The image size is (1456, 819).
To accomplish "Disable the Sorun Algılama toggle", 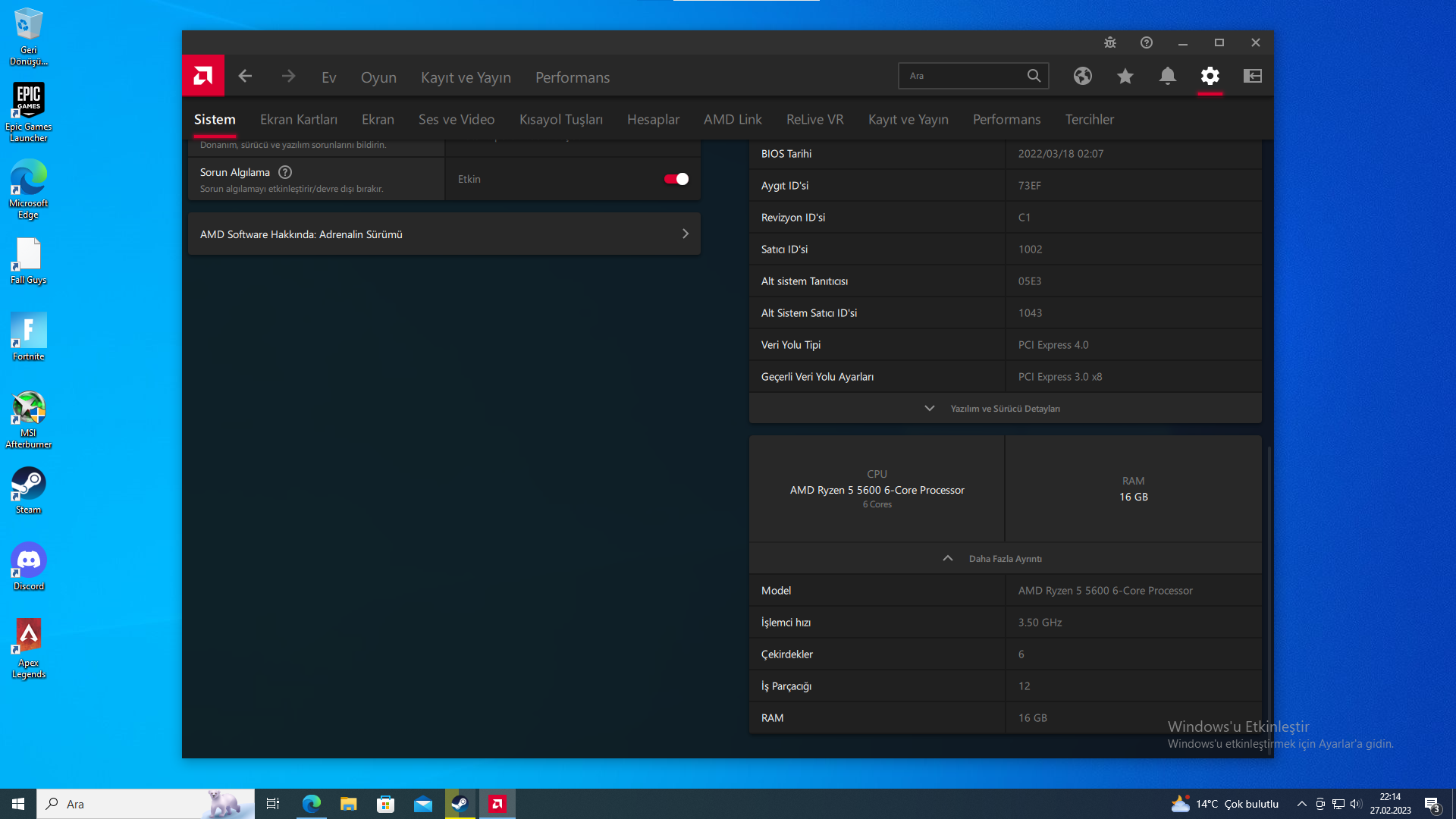I will [x=676, y=179].
